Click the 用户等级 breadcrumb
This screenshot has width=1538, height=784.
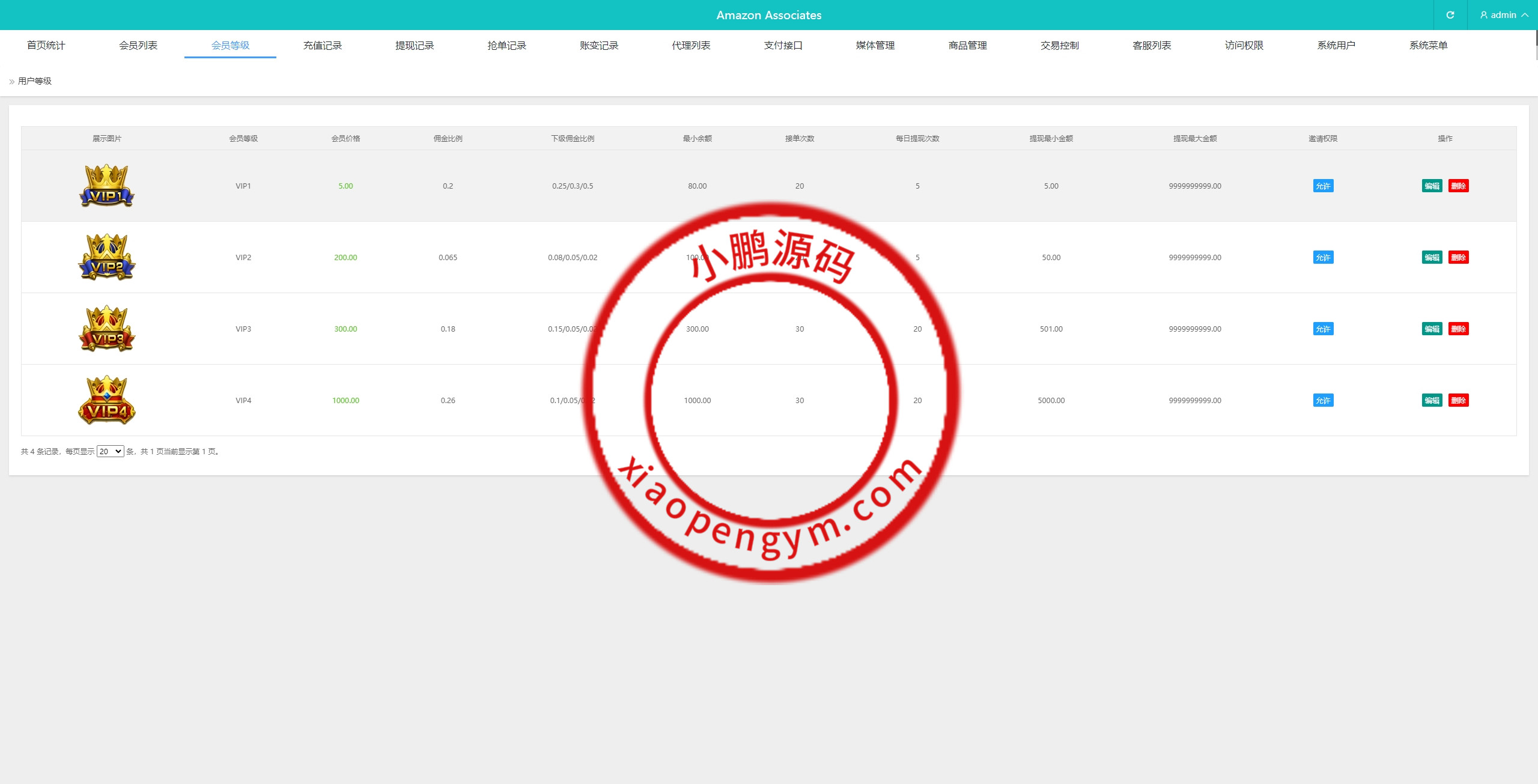pos(35,81)
